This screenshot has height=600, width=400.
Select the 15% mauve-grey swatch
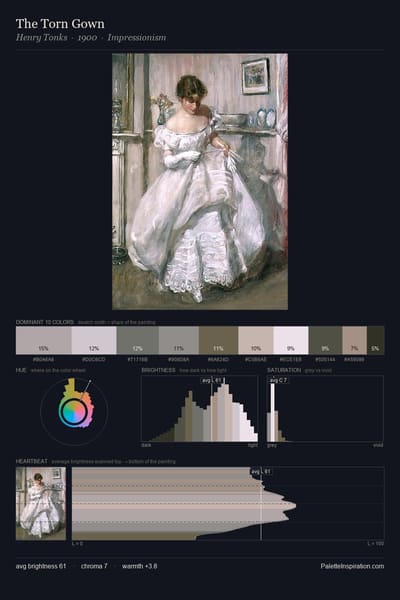(x=44, y=340)
